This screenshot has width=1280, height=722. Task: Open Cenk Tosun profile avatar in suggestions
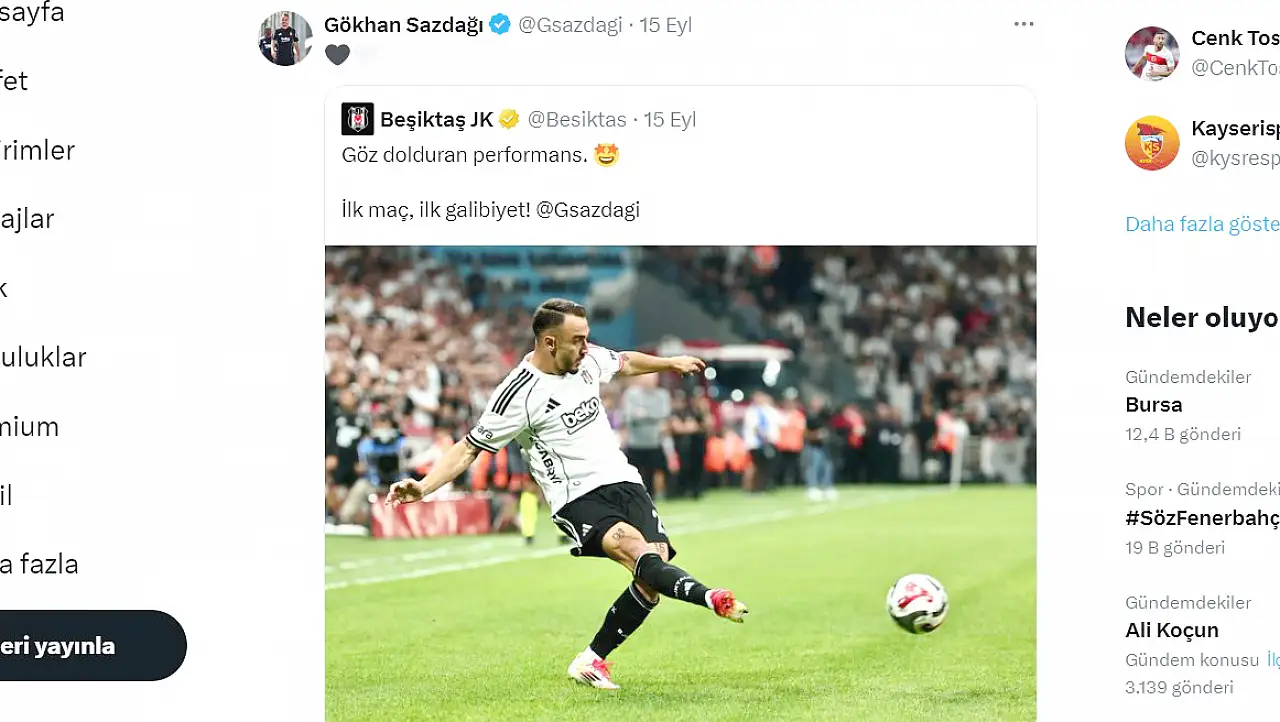pos(1152,53)
